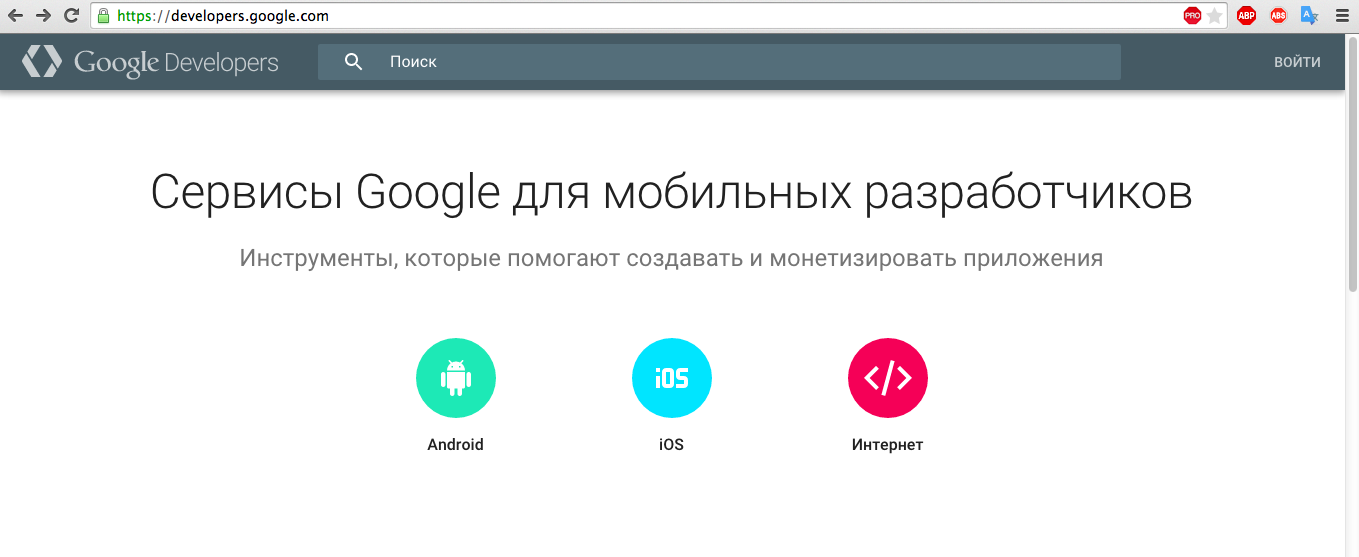Click into the Поиск search field
The image size is (1359, 557).
(719, 62)
